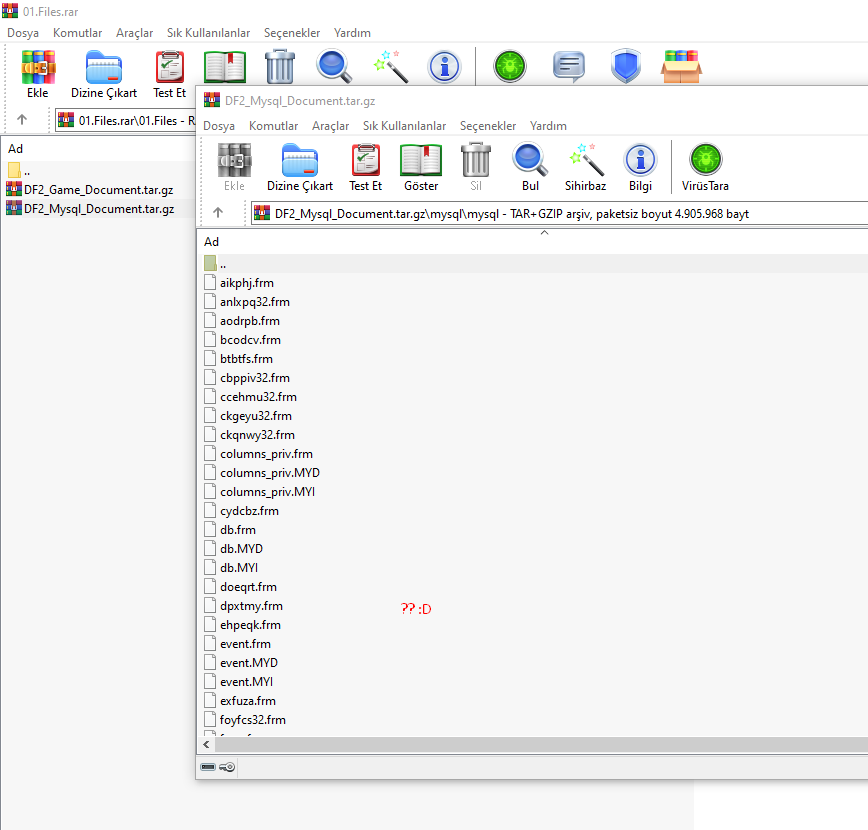Click blue shield protect icon in 01.Files.rar toolbar
The image size is (868, 830).
626,66
